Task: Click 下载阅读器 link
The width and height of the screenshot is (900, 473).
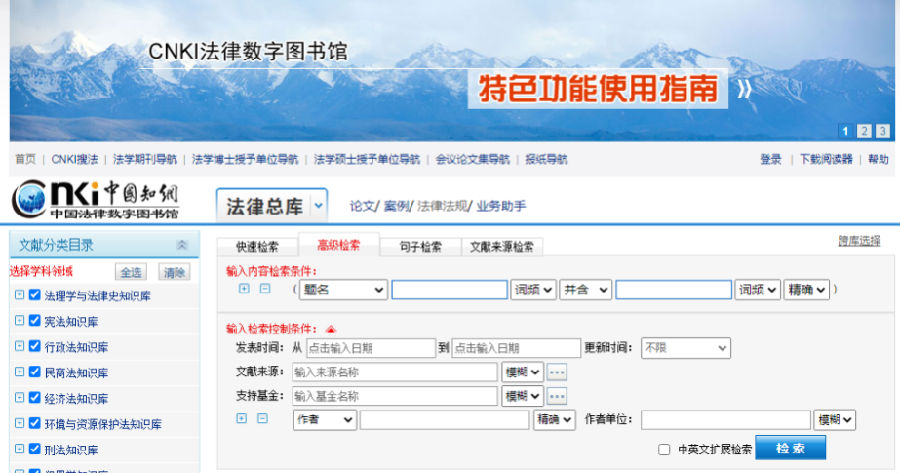Action: coord(826,159)
